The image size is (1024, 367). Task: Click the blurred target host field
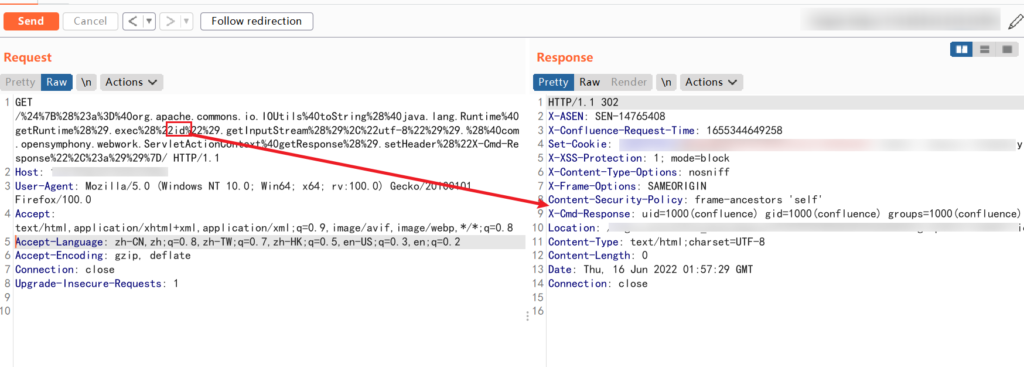point(902,21)
